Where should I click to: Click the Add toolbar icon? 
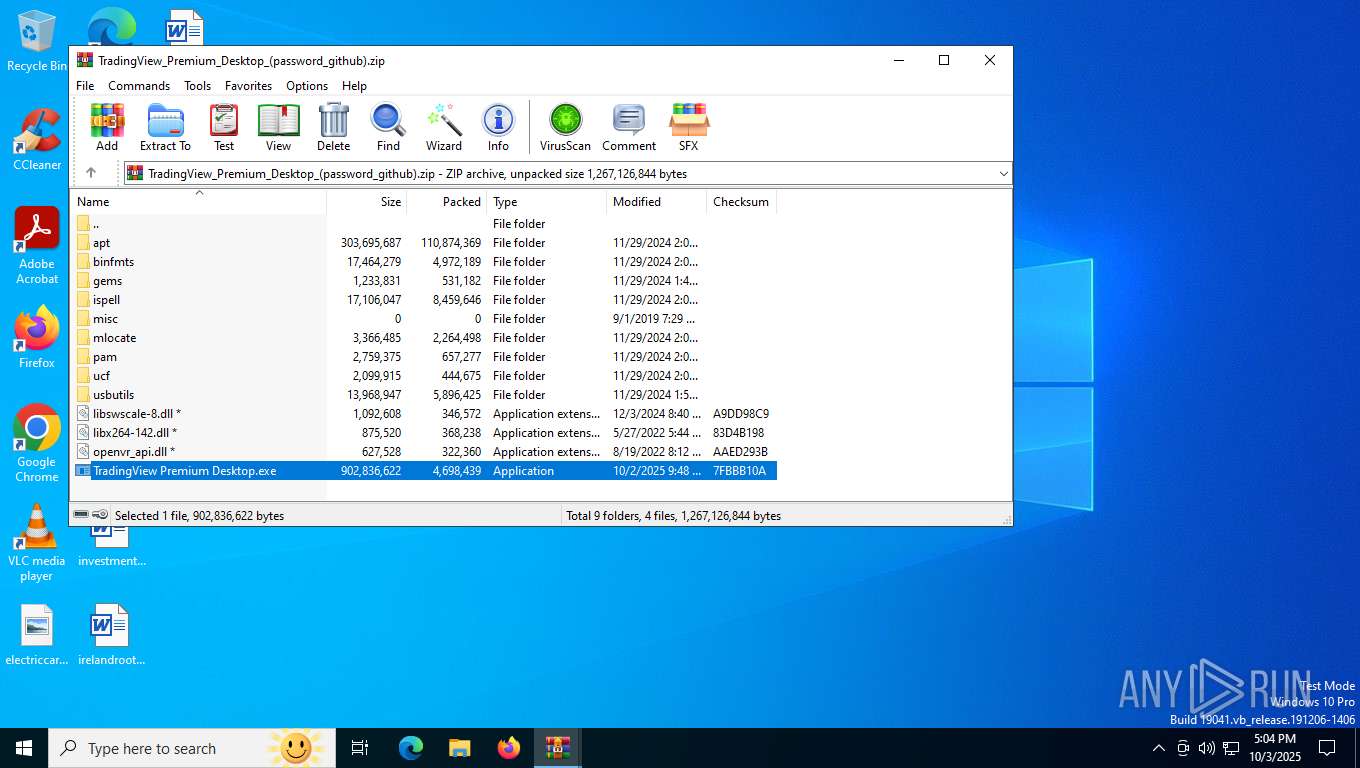point(107,127)
